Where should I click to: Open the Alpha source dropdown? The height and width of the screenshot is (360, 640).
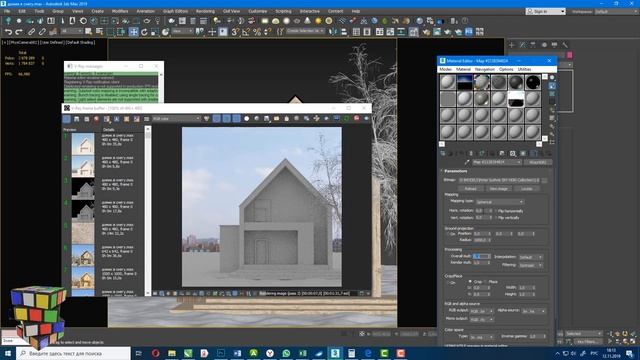pos(533,311)
